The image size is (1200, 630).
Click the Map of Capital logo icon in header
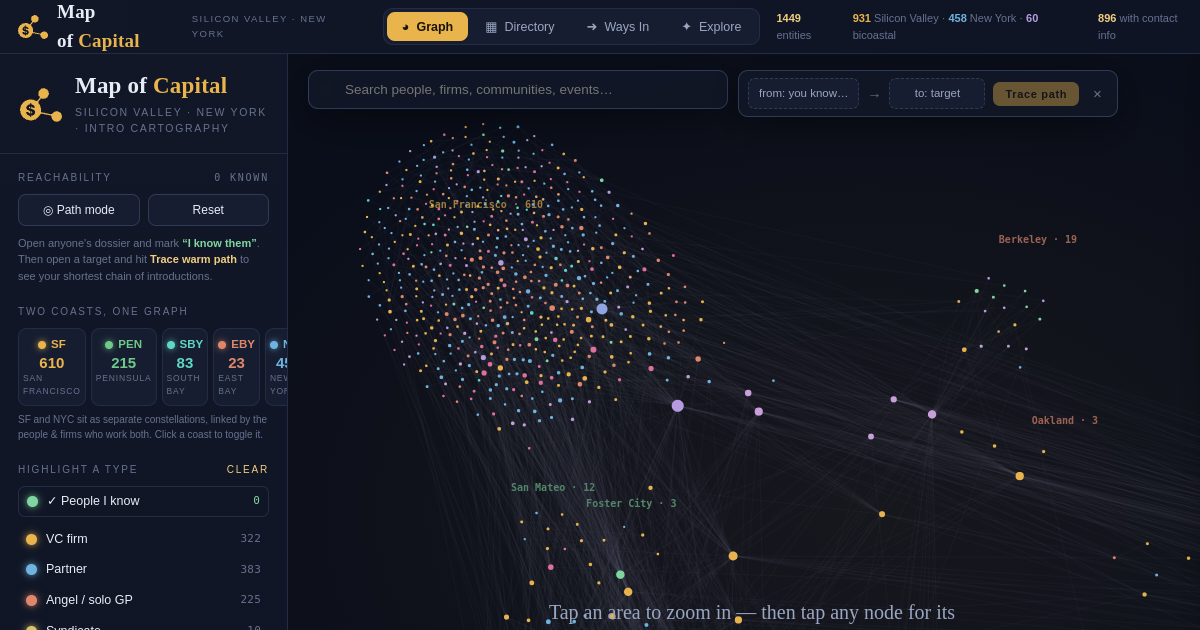pyautogui.click(x=33, y=27)
